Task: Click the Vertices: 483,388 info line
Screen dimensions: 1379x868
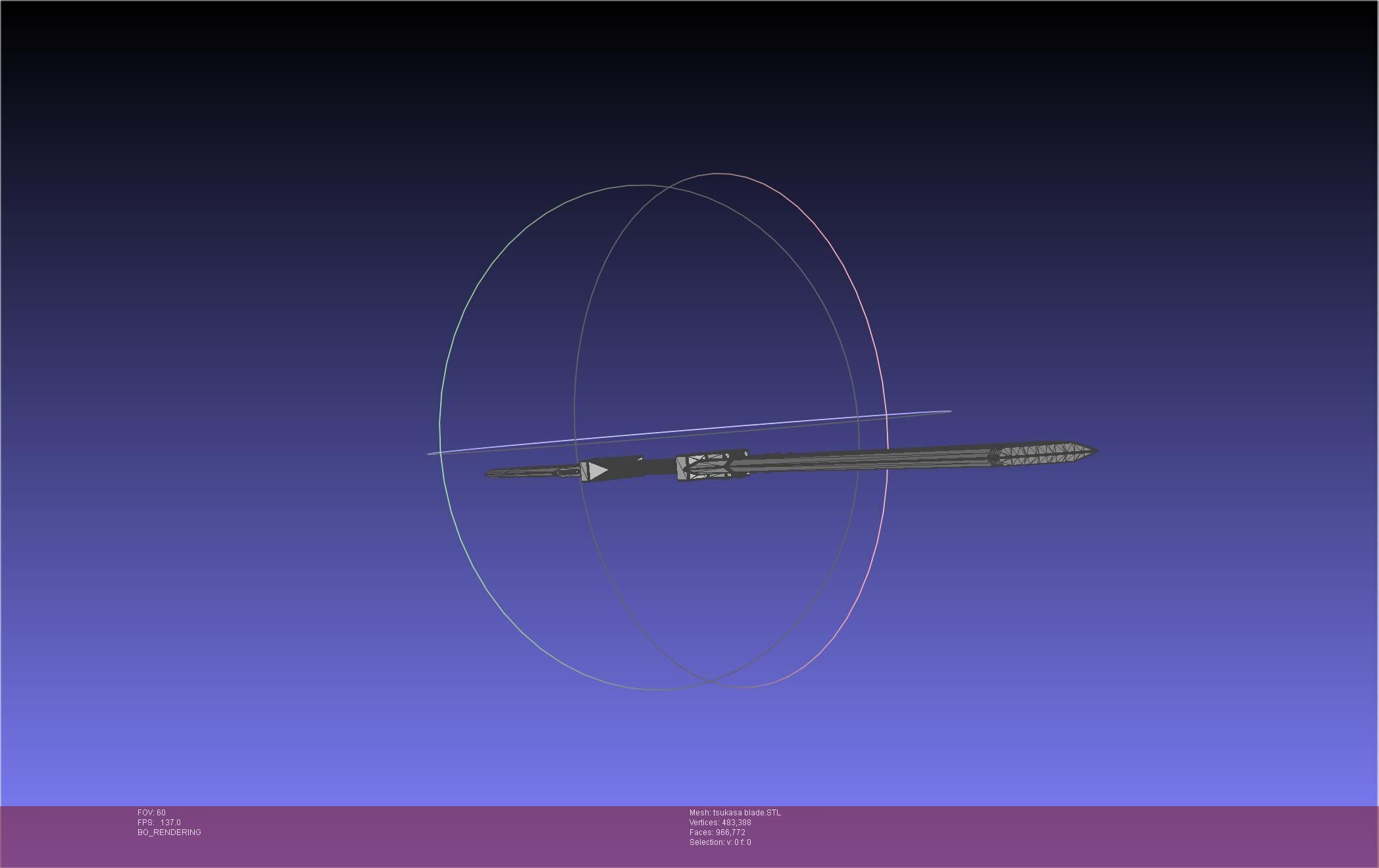Action: tap(720, 823)
